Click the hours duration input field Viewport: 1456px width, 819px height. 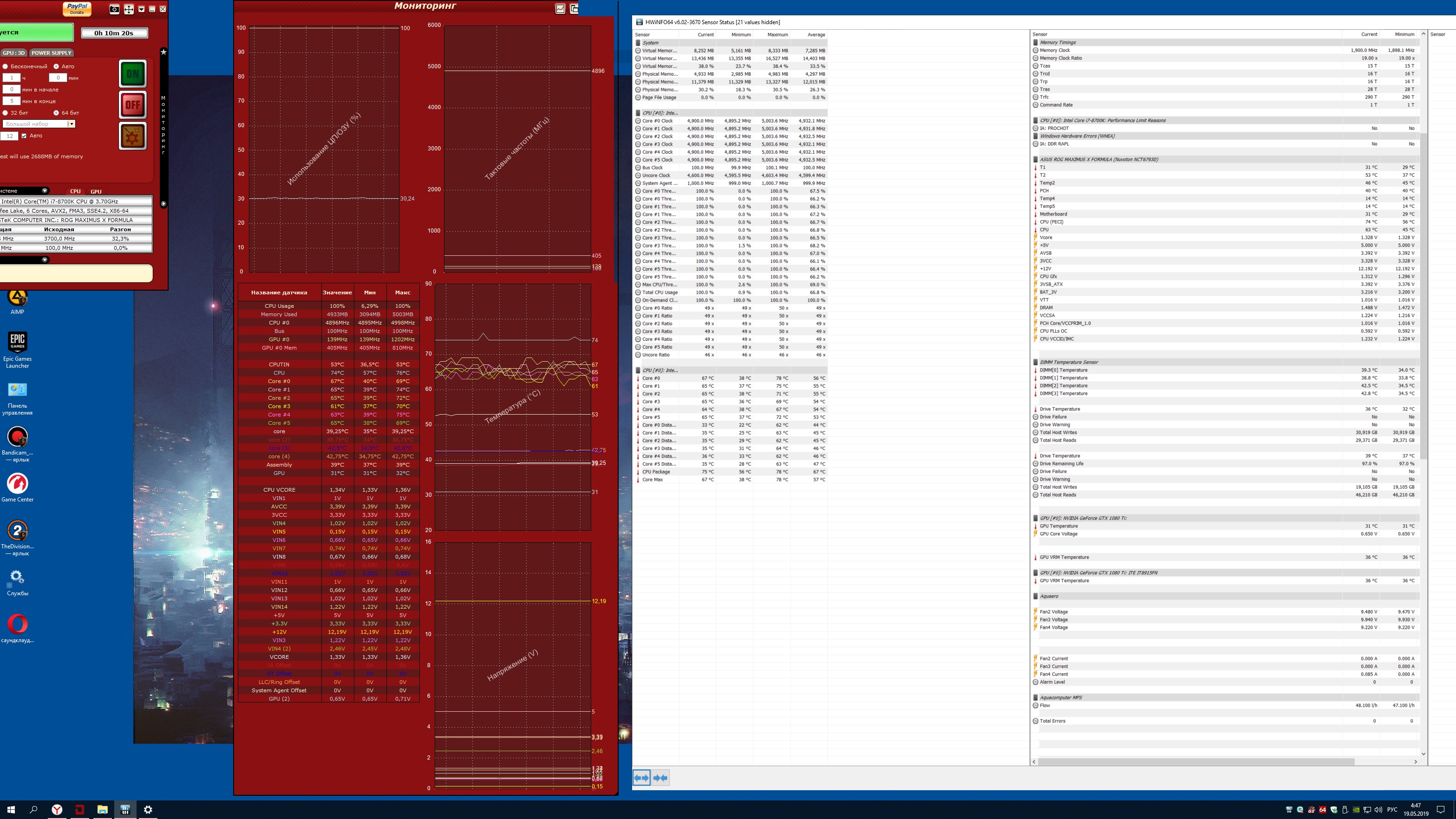(11, 78)
